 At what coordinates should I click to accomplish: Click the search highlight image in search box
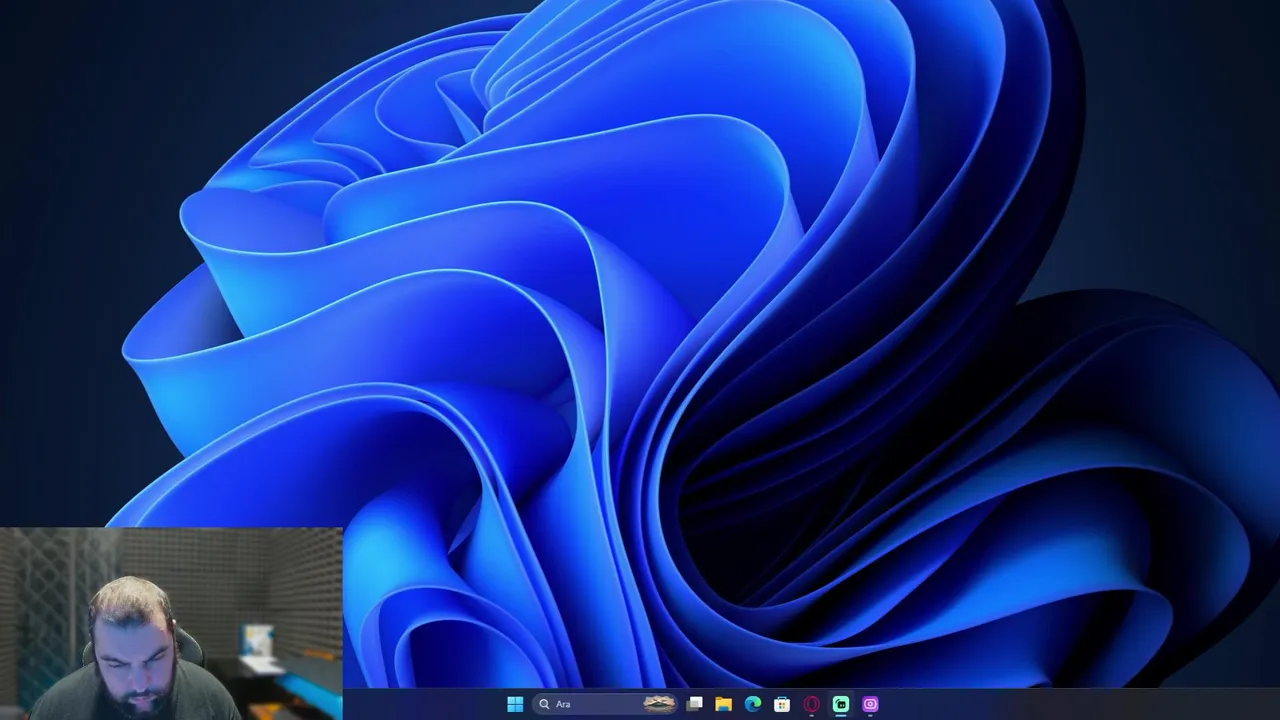pyautogui.click(x=659, y=704)
